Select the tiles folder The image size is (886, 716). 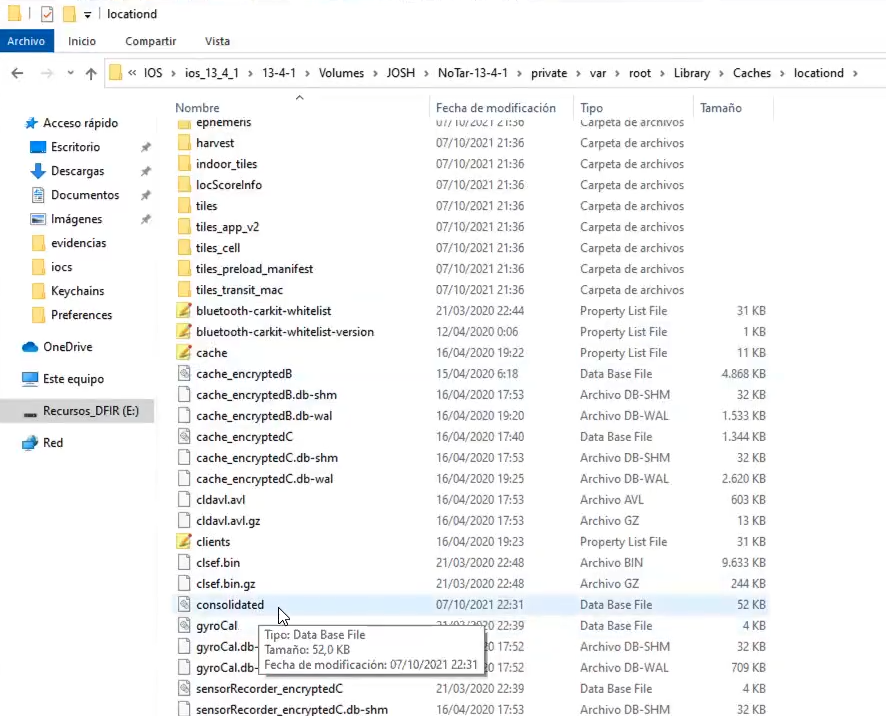[x=206, y=206]
